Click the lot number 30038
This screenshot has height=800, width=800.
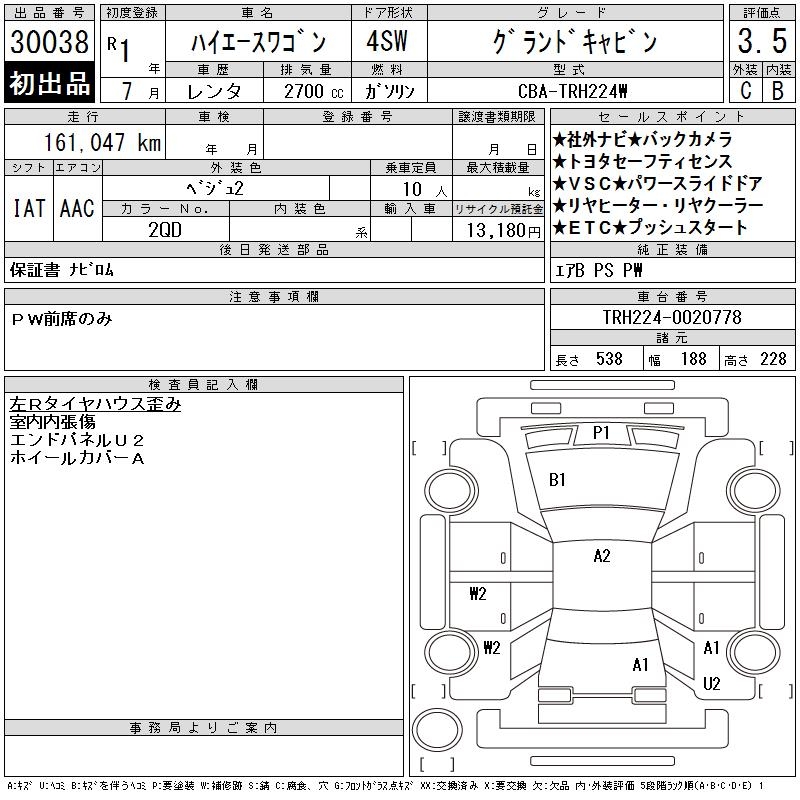(x=49, y=42)
